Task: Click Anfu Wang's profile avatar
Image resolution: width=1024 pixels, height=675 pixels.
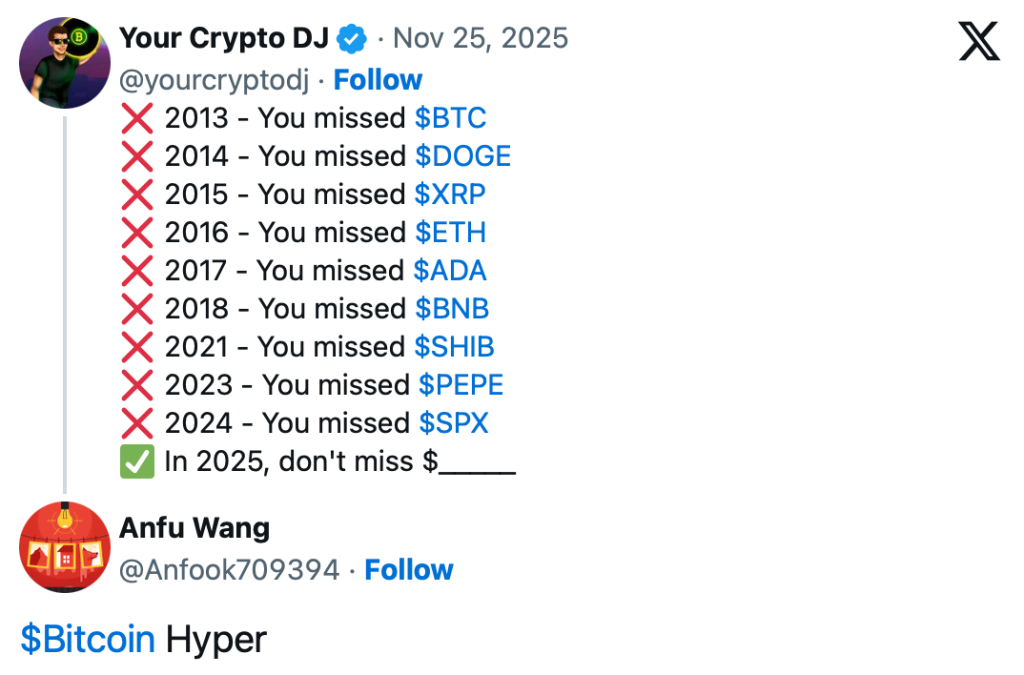Action: pos(65,548)
